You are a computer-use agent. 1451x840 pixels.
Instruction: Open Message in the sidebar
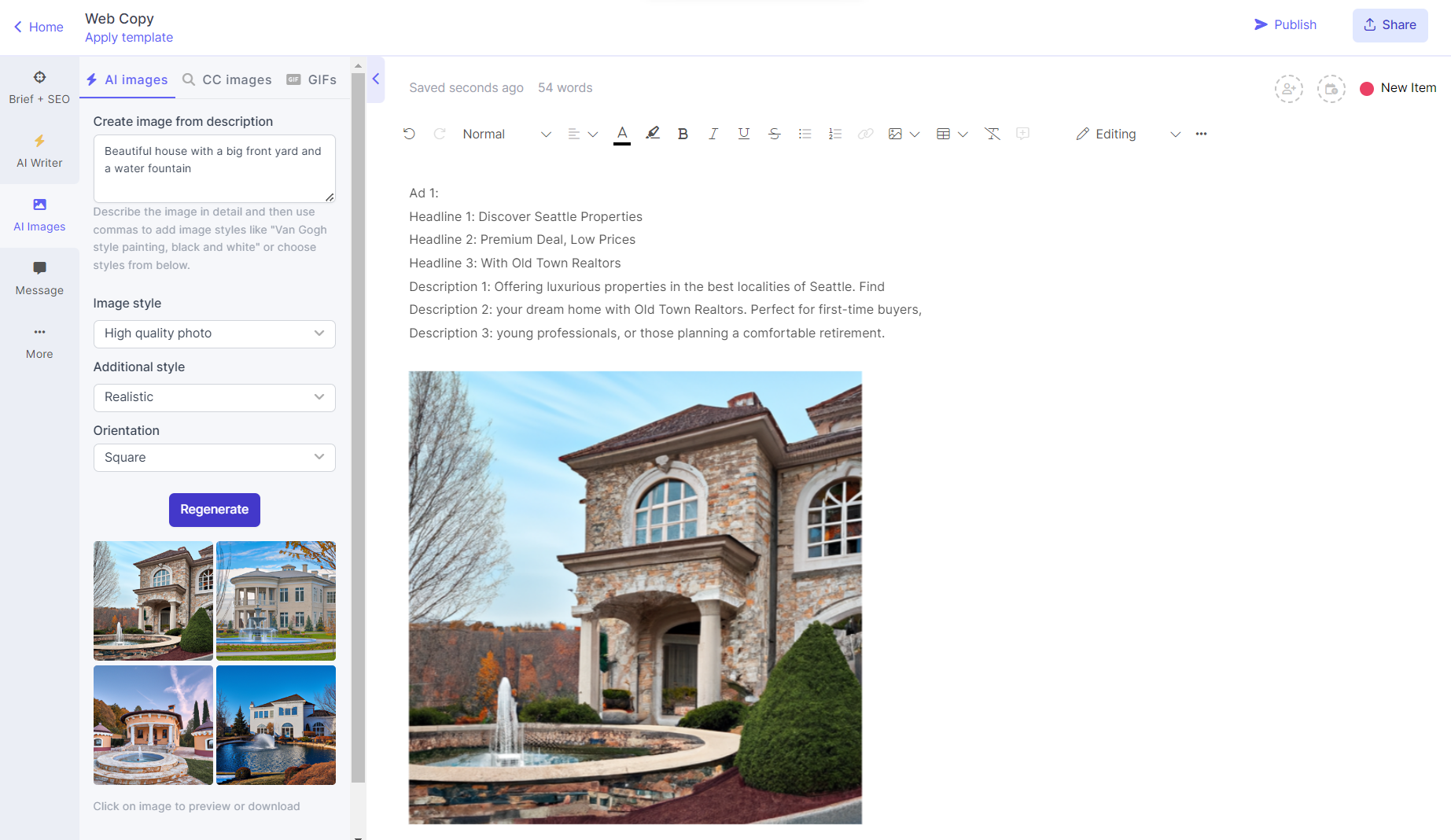pyautogui.click(x=39, y=278)
